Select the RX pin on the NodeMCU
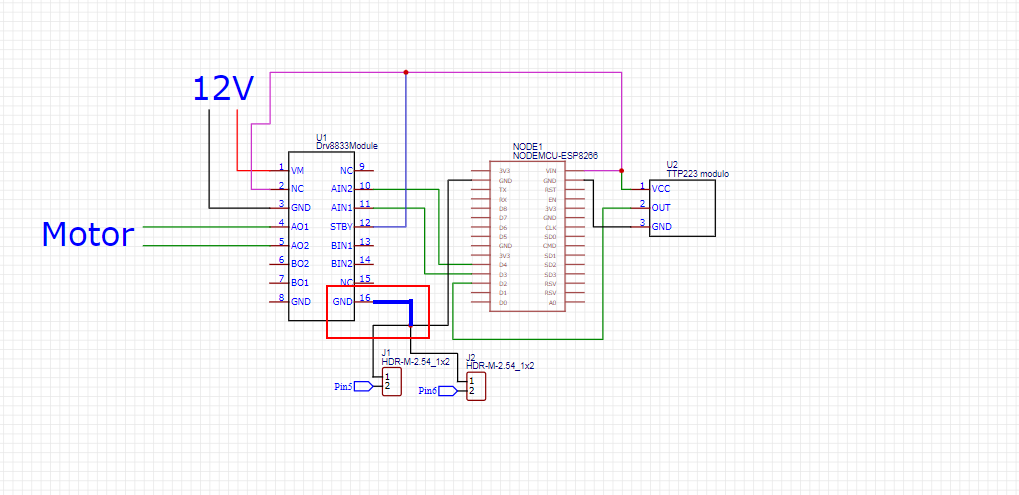Screen dimensions: 1019x495 pos(502,199)
